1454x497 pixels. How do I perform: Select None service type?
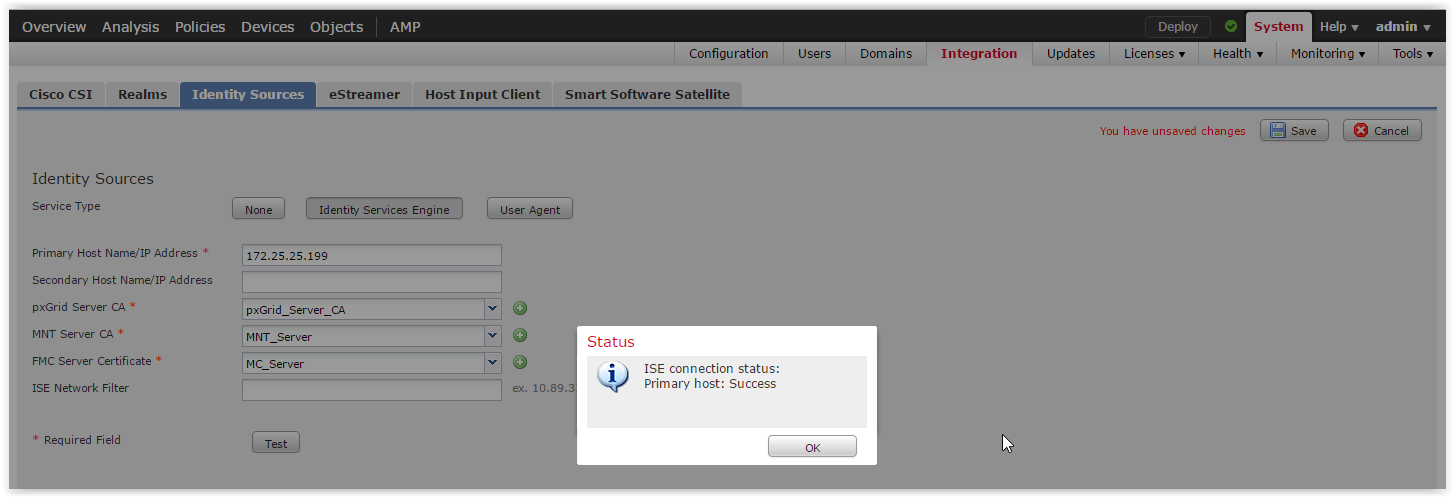pos(258,209)
